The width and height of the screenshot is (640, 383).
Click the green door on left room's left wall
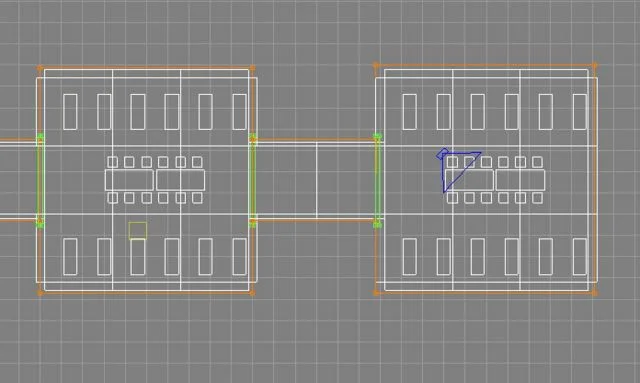click(40, 180)
